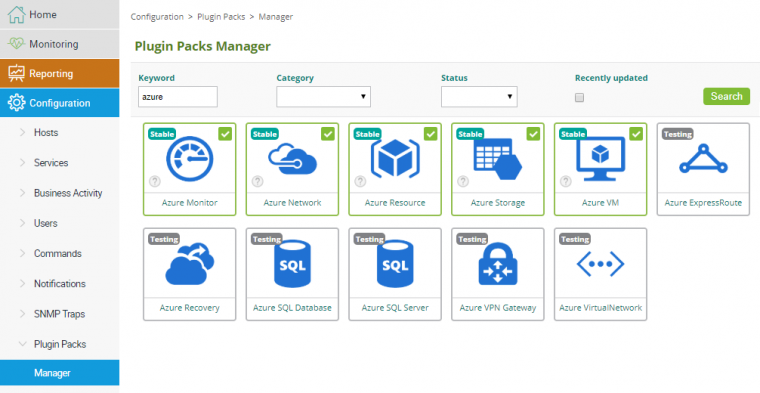Click Manager breadcrumb link
The height and width of the screenshot is (393, 760).
[x=275, y=16]
